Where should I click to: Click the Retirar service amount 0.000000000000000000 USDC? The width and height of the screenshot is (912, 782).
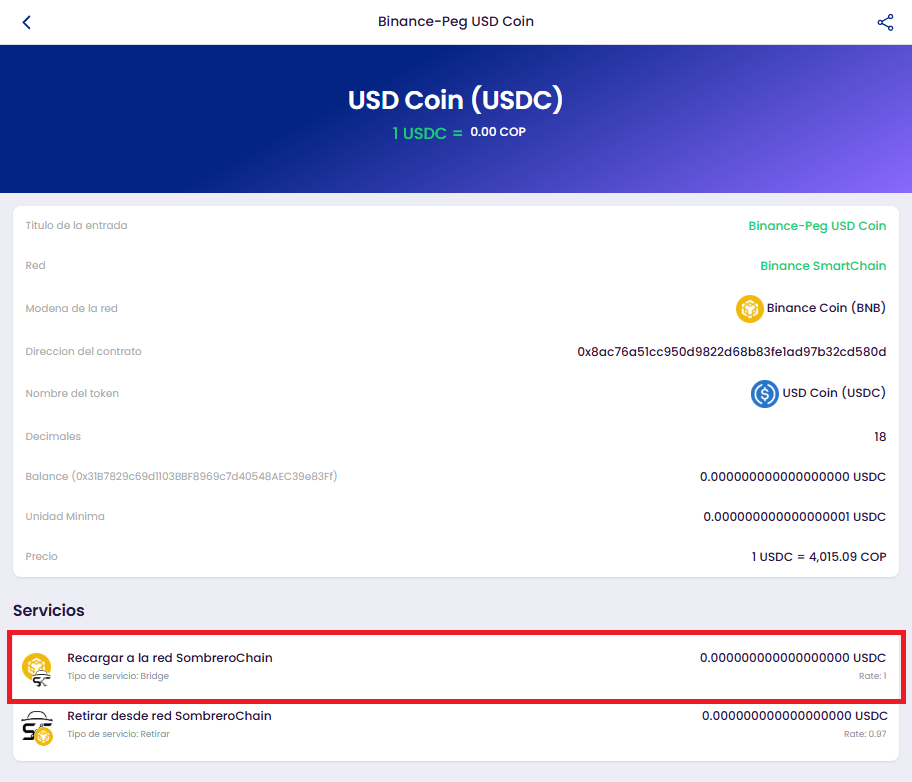pos(795,716)
